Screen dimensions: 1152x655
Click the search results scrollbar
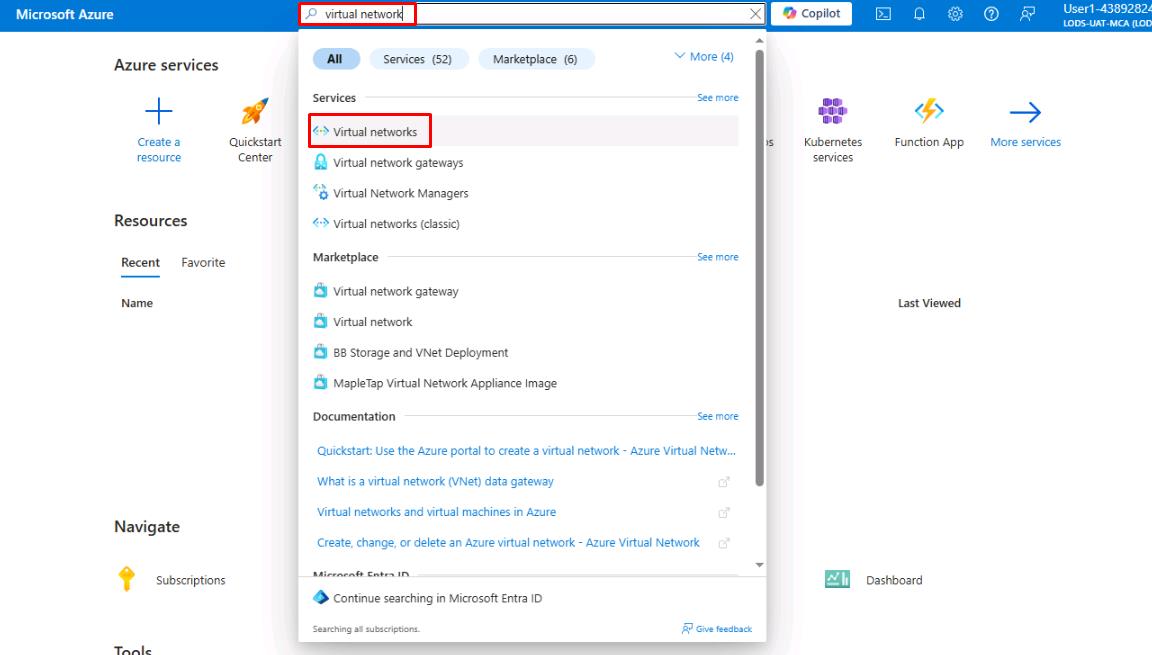(760, 268)
